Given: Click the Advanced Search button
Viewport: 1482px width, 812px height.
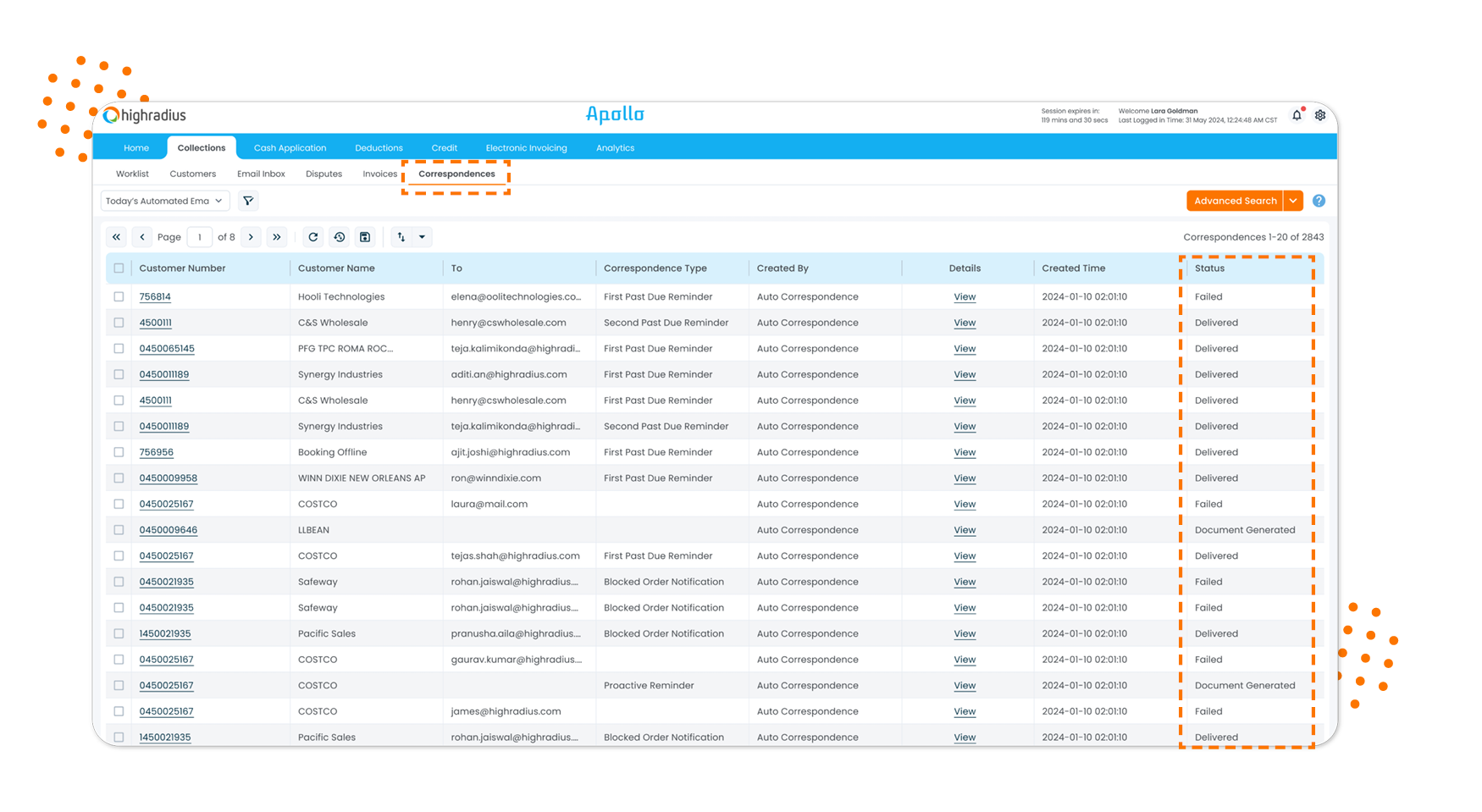Looking at the screenshot, I should click(x=1235, y=201).
